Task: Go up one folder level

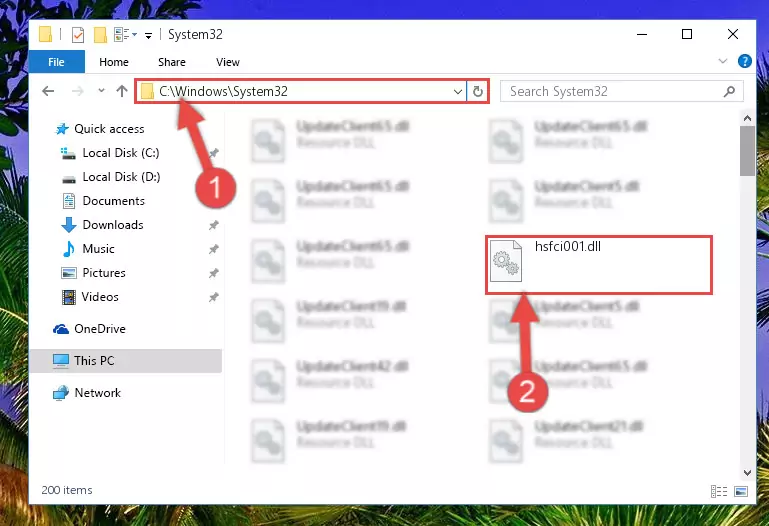Action: (x=122, y=91)
